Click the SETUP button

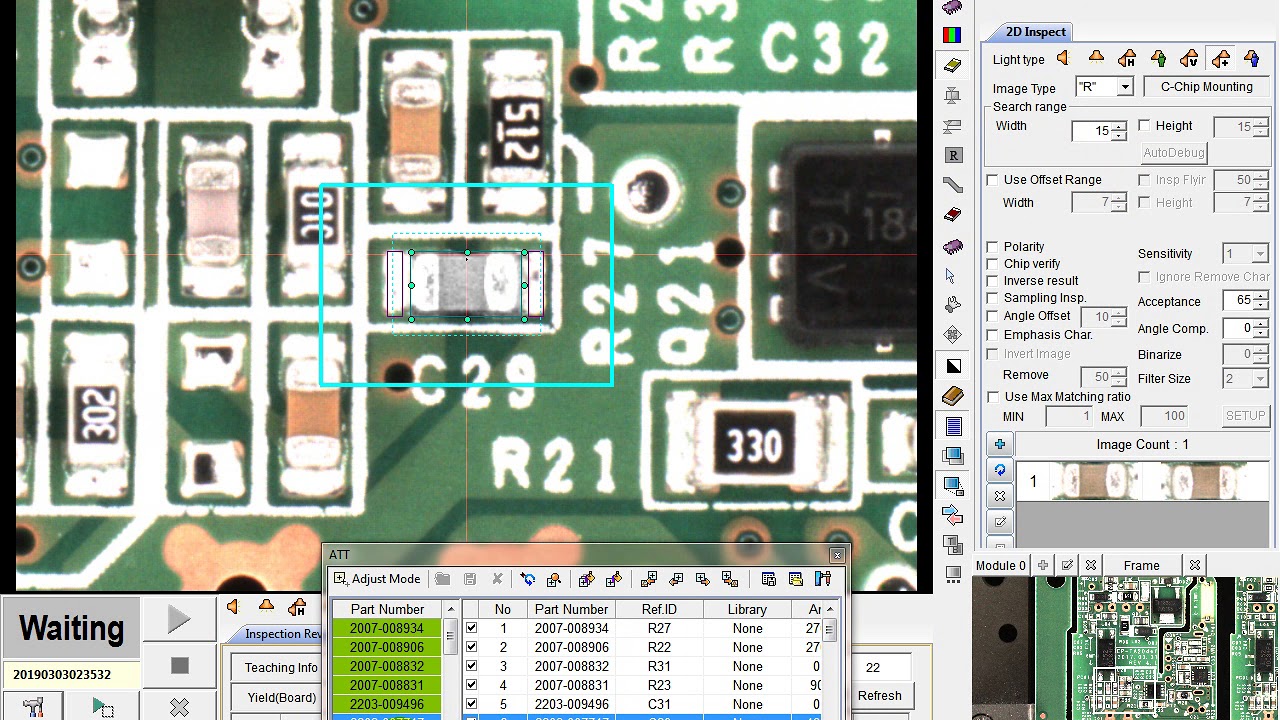(x=1245, y=416)
